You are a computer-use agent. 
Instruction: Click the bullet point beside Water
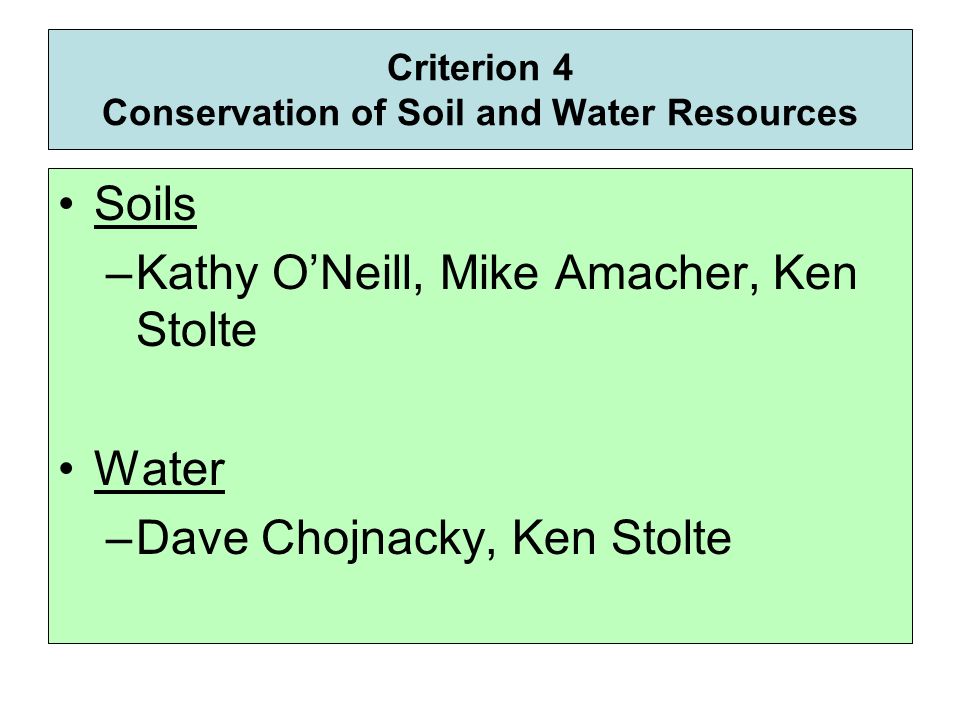66,470
